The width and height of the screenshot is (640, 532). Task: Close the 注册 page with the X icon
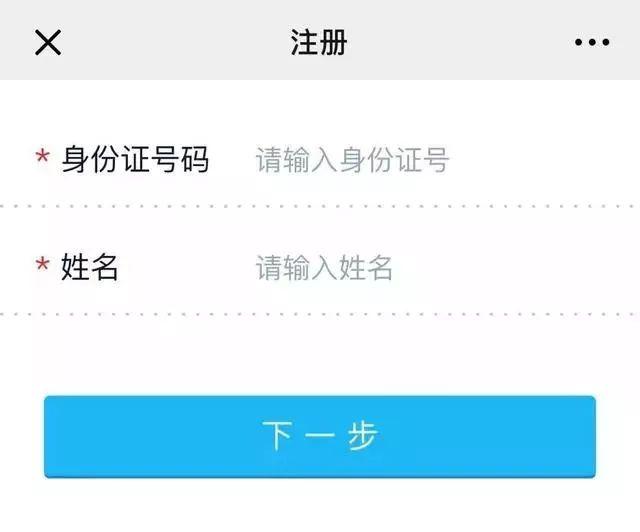pos(48,42)
